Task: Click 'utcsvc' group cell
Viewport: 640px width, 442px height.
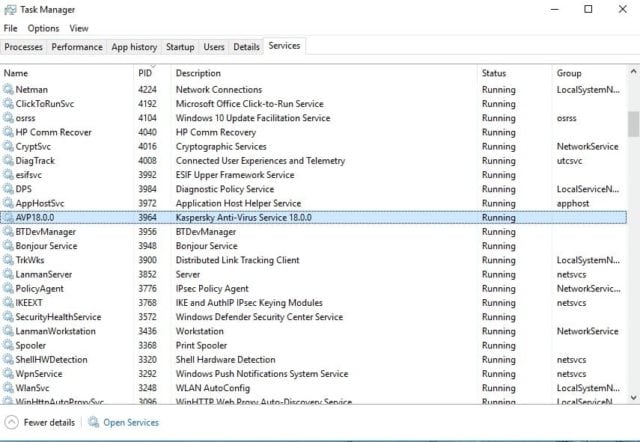Action: 569,161
